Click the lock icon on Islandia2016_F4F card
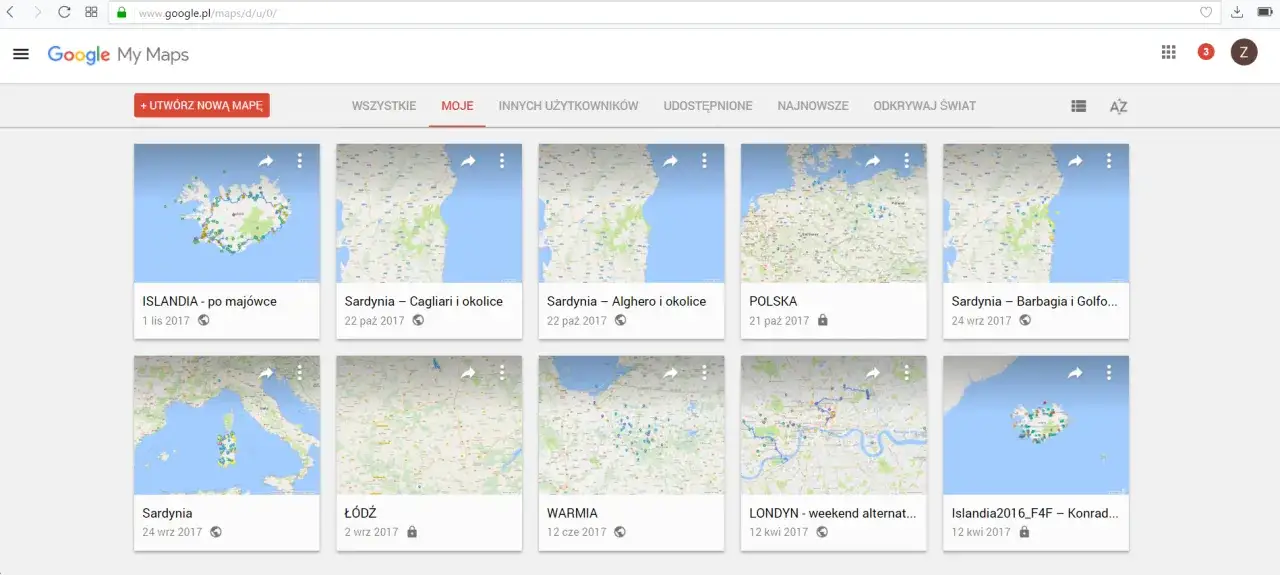The image size is (1280, 575). click(x=1024, y=532)
